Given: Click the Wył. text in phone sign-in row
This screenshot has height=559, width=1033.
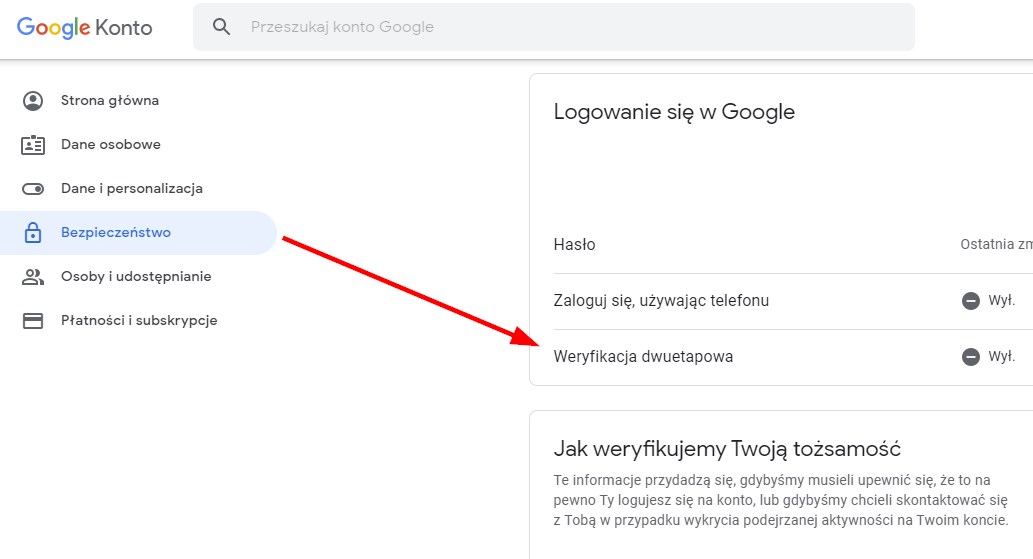Looking at the screenshot, I should [1001, 301].
